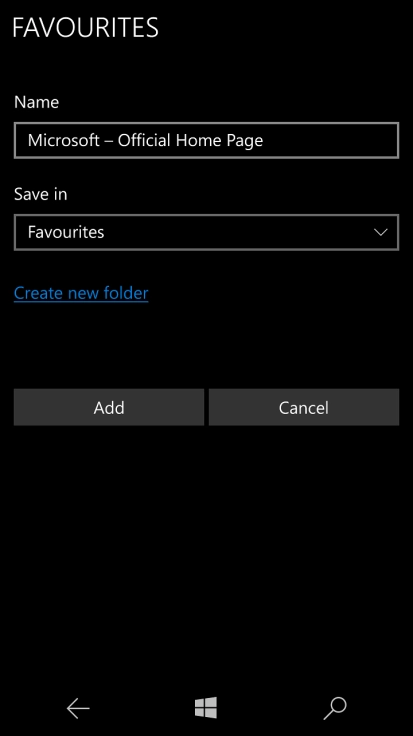Open the Create new folder link
Screen dimensions: 413x736
click(x=81, y=293)
